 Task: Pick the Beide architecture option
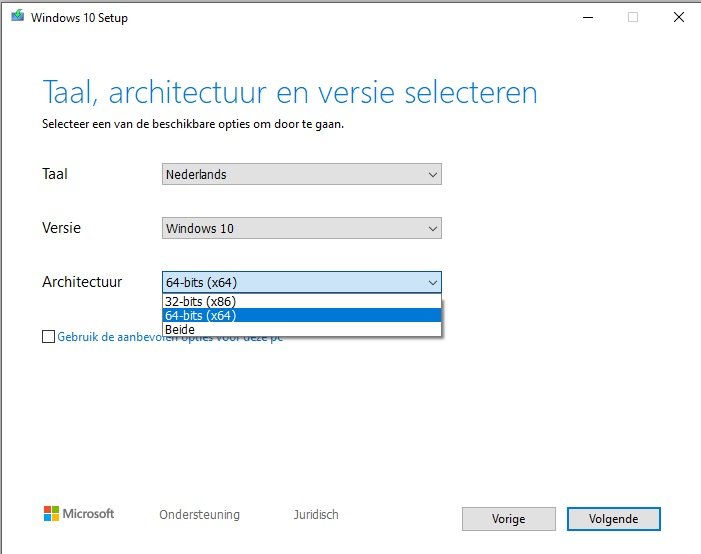302,329
